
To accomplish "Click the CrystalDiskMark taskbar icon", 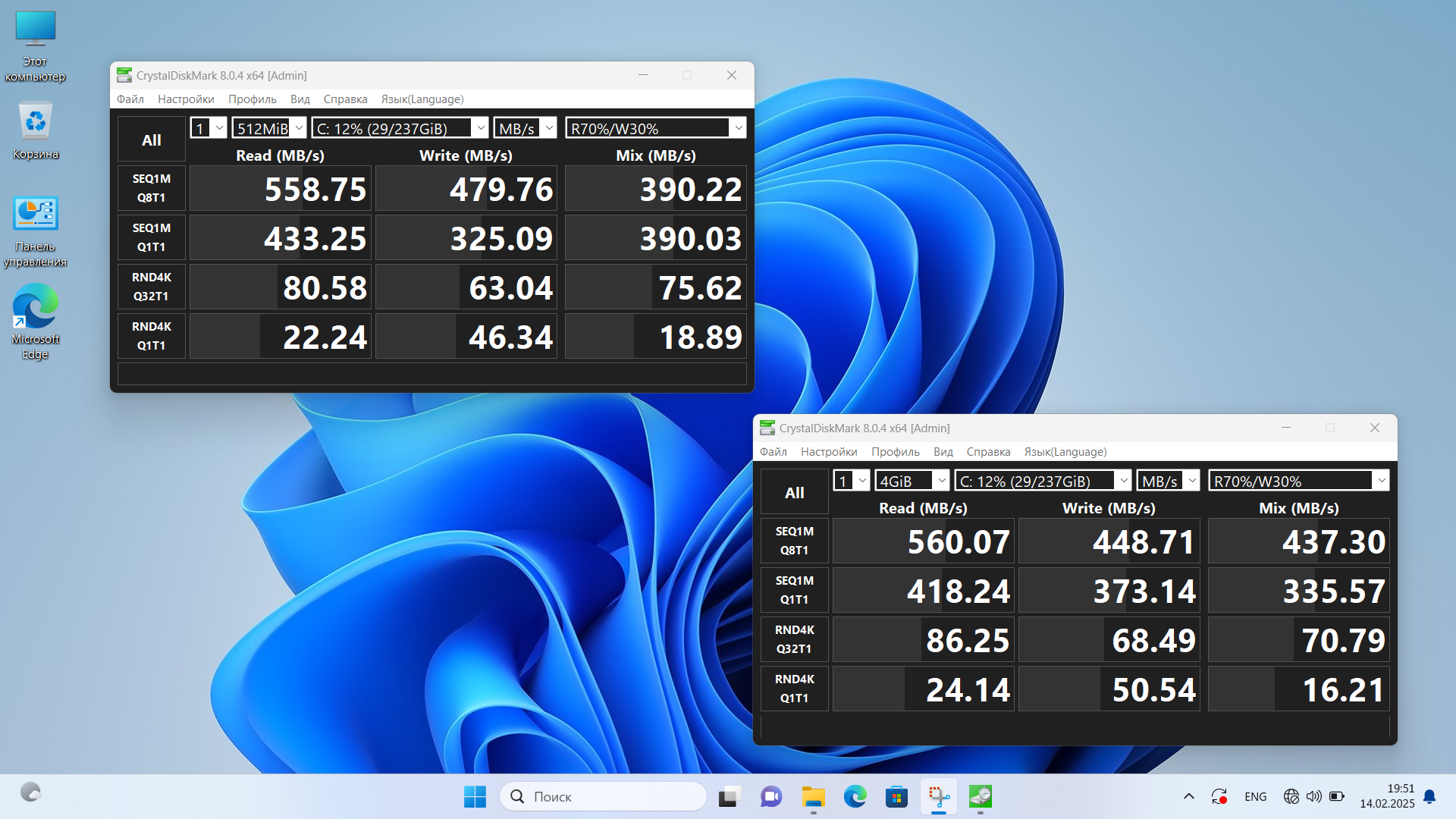I will pos(980,796).
